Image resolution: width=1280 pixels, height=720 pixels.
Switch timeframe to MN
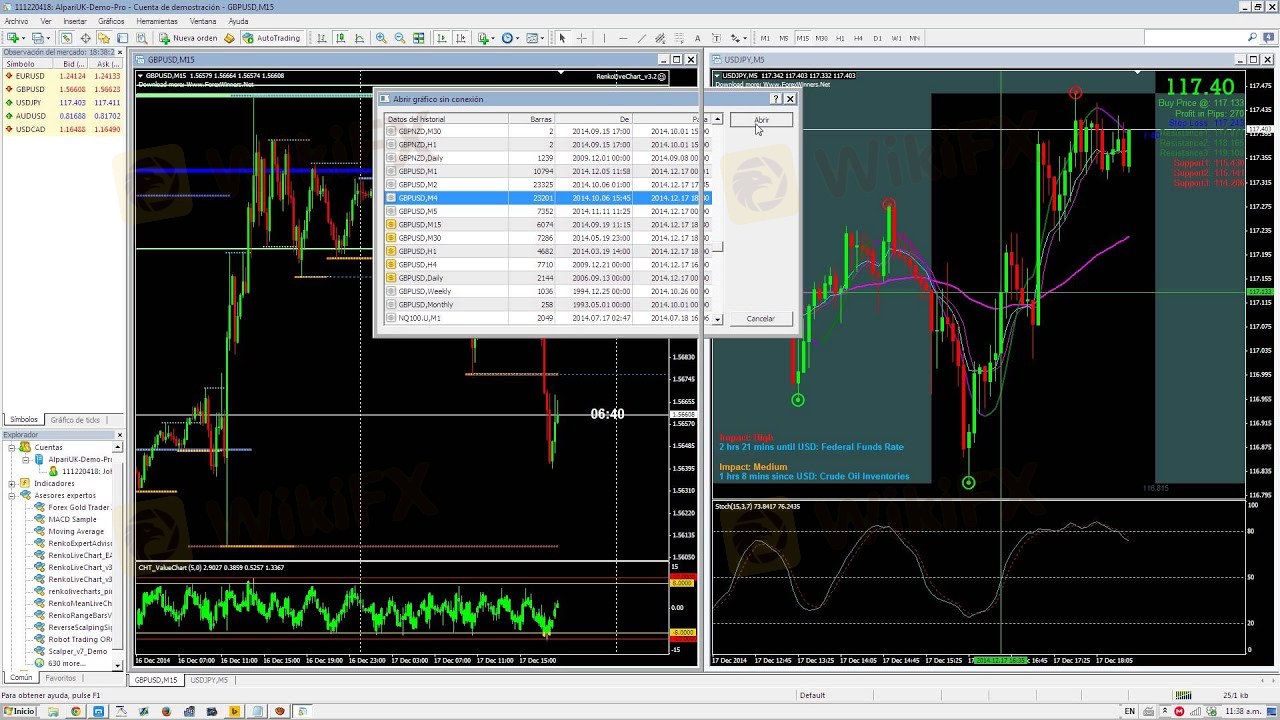click(914, 38)
